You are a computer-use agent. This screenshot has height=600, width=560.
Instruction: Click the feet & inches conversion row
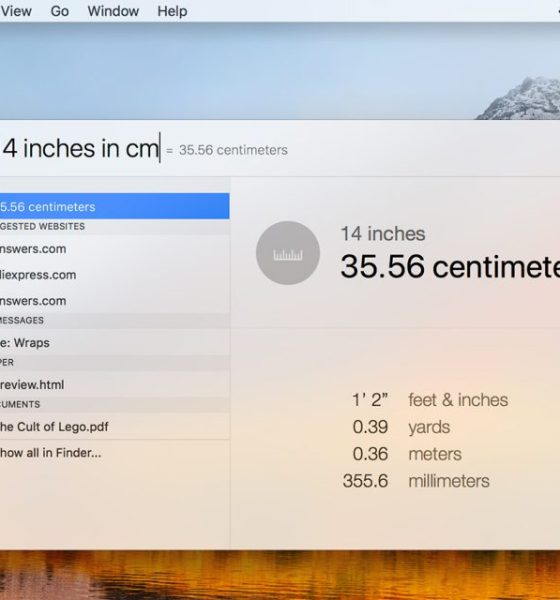pos(430,400)
